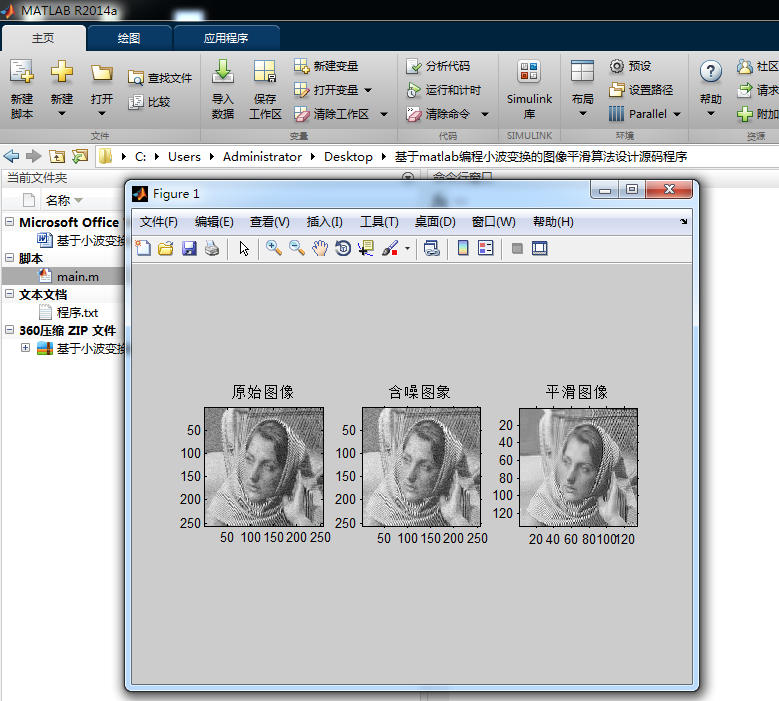
Task: Open the New (新建) dropdown arrow
Action: coord(62,114)
